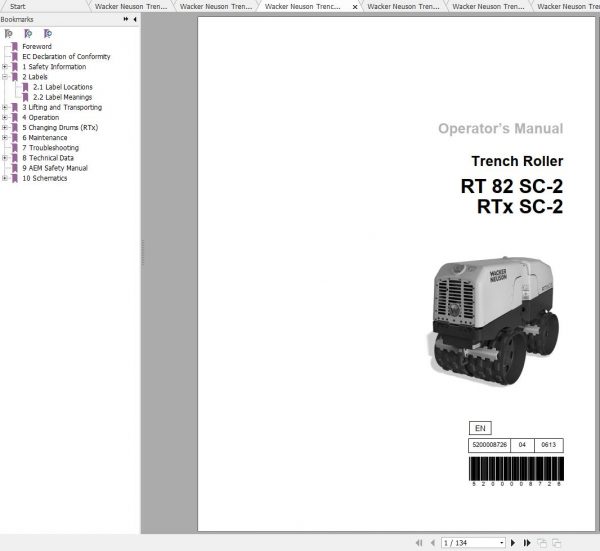Jump to the first page
The height and width of the screenshot is (551, 600).
tap(419, 543)
